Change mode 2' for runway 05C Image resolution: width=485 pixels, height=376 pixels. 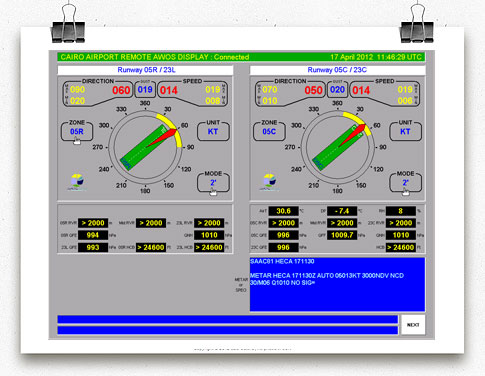(405, 183)
